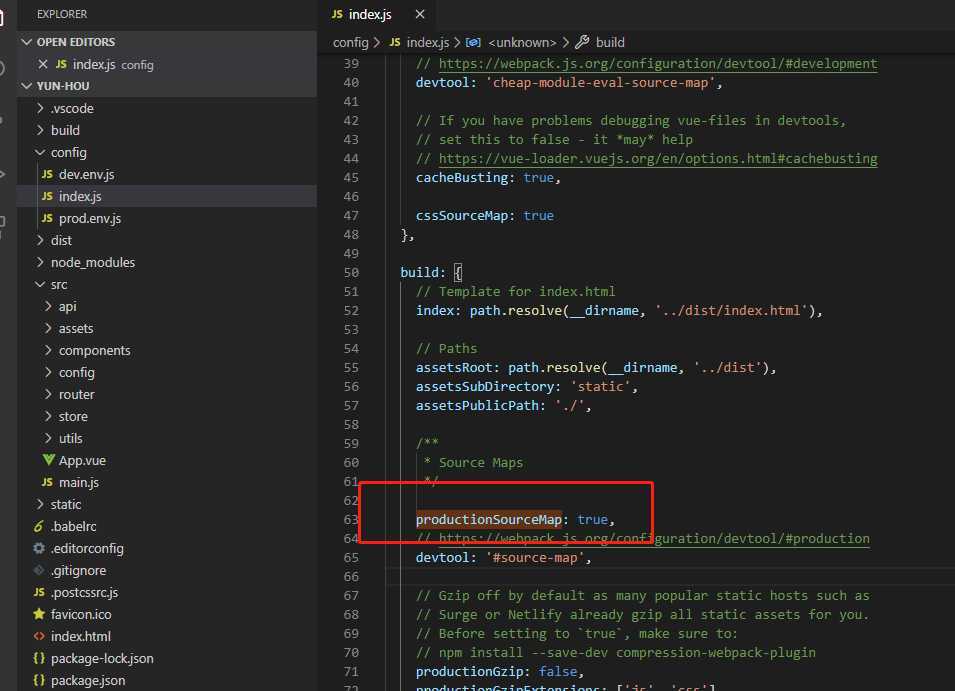Open prod.env.js from the explorer
This screenshot has width=955, height=691.
click(x=89, y=218)
